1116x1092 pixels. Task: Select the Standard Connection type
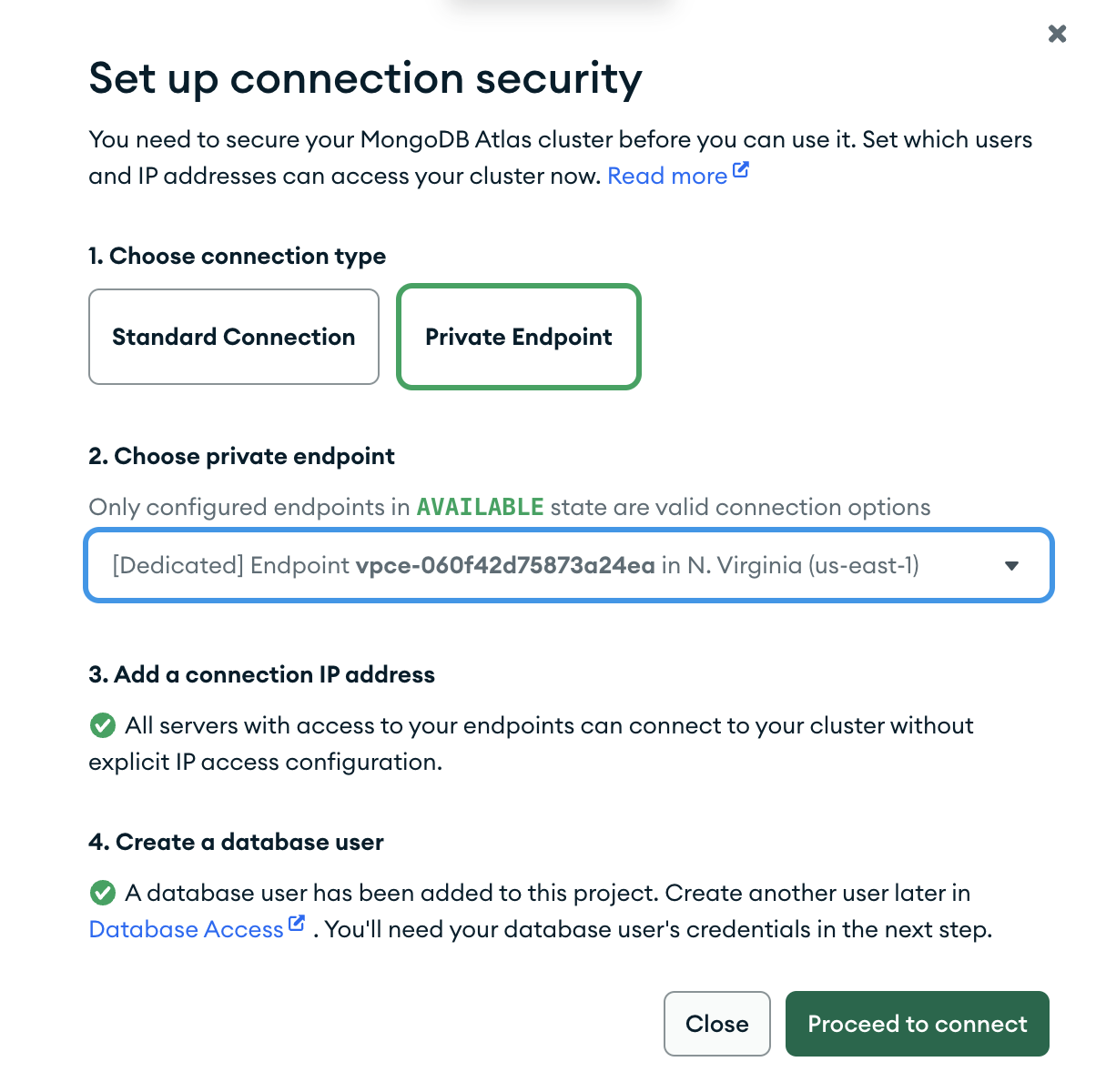[x=234, y=337]
